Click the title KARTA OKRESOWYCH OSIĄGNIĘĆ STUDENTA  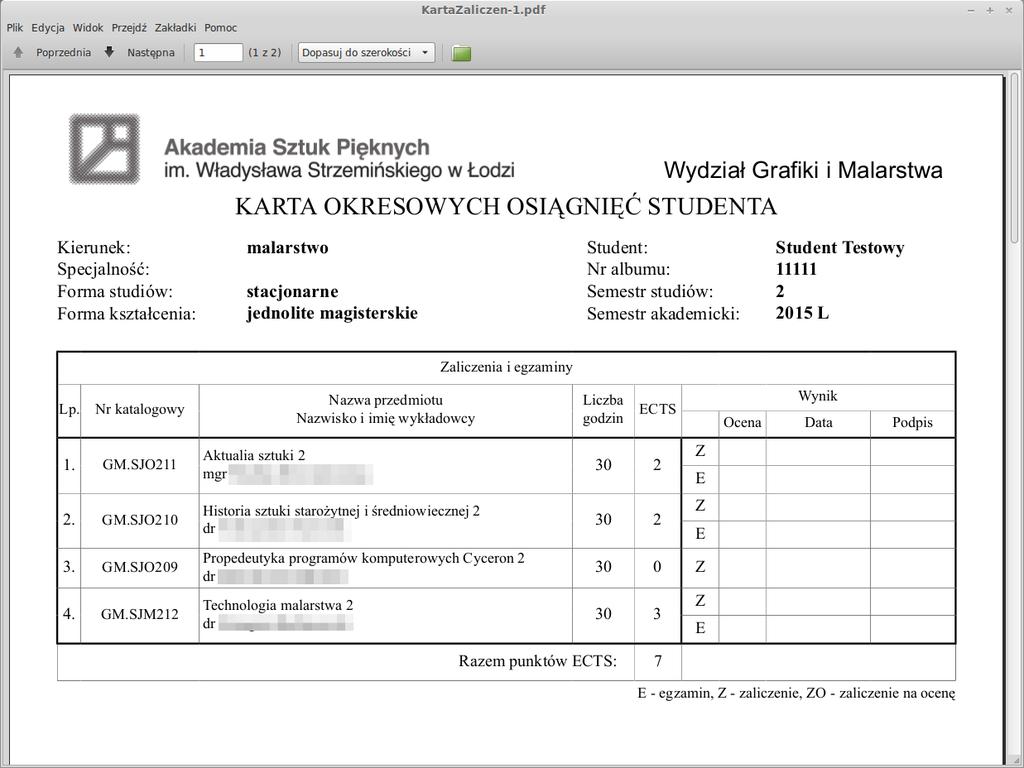coord(506,206)
